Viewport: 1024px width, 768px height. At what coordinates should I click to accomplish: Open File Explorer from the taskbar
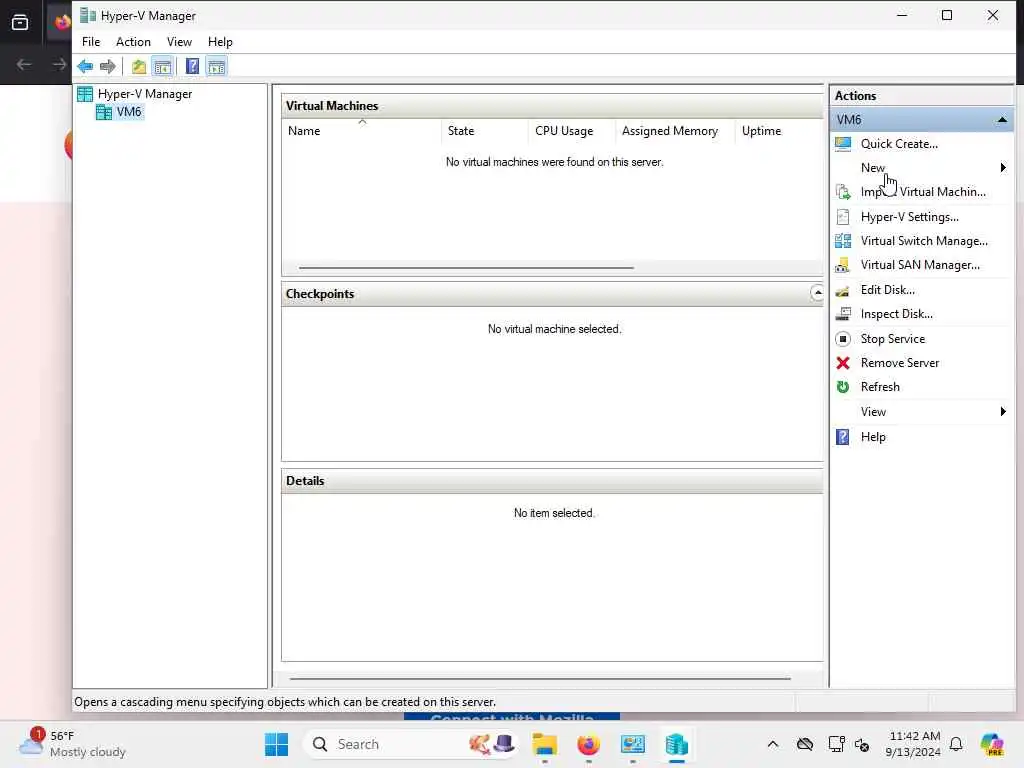[x=545, y=744]
